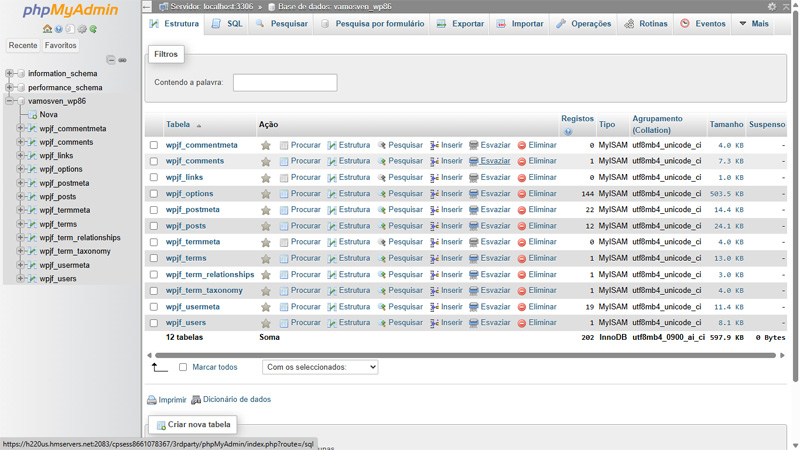
Task: Favorite the wpjf_options table star
Action: [x=266, y=194]
